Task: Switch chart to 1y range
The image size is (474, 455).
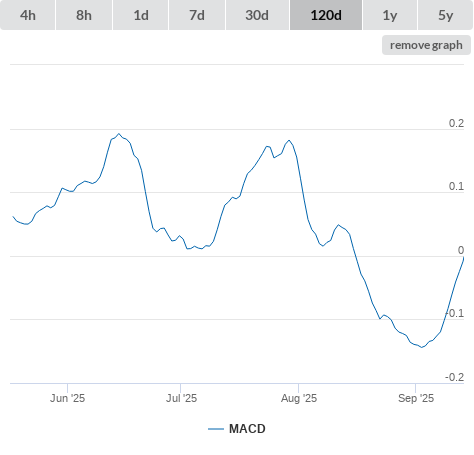Action: pyautogui.click(x=390, y=15)
